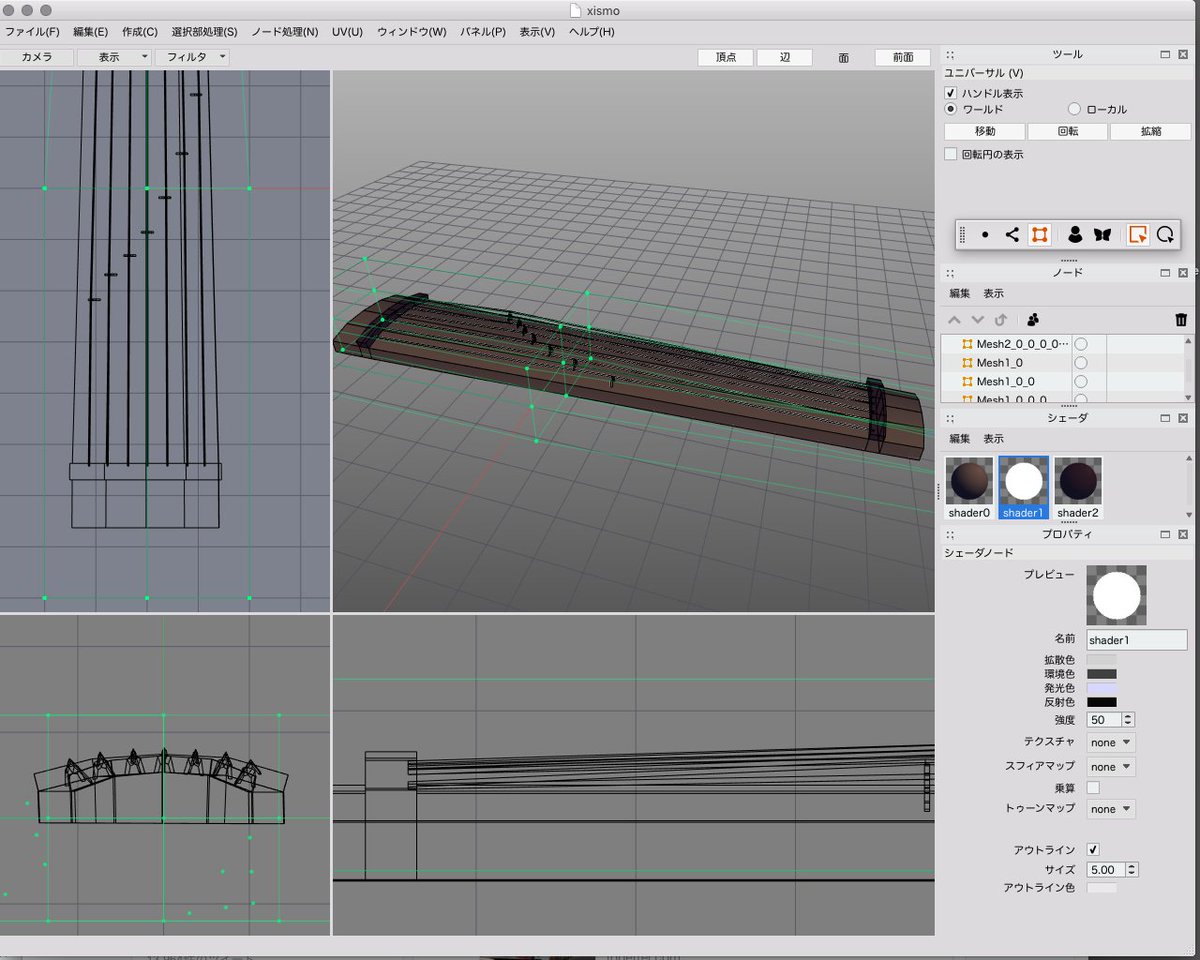Choose the lasso selection tool icon

[x=1165, y=235]
